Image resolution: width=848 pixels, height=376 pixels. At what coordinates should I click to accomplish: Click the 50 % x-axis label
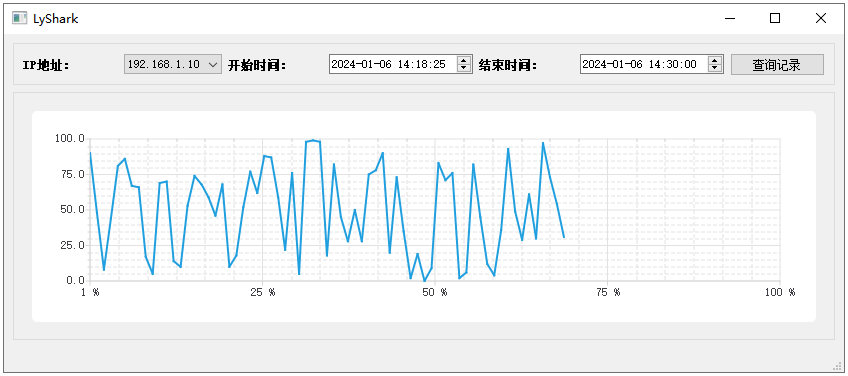[435, 293]
